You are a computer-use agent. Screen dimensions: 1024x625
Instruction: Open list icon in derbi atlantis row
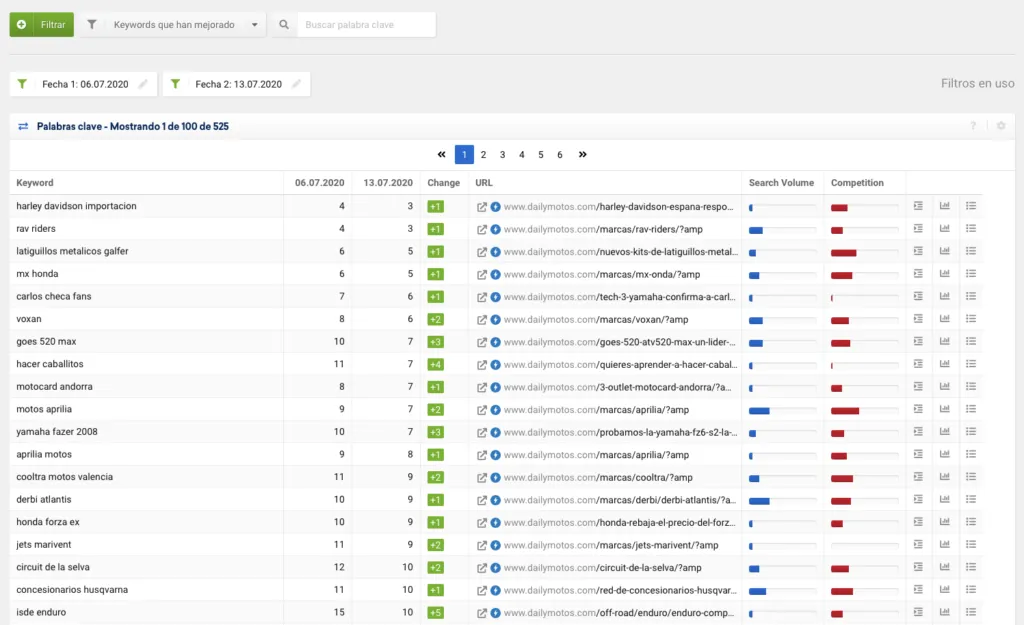click(x=971, y=499)
